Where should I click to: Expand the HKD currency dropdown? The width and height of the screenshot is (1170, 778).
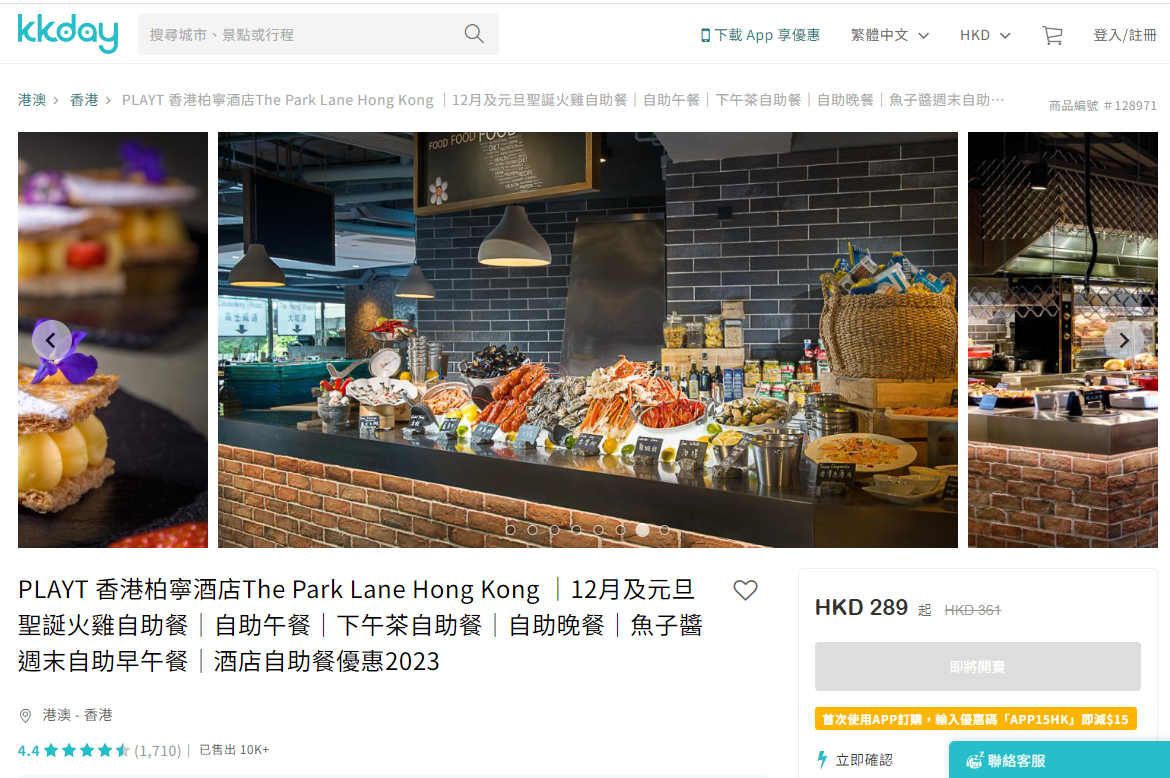pos(985,35)
